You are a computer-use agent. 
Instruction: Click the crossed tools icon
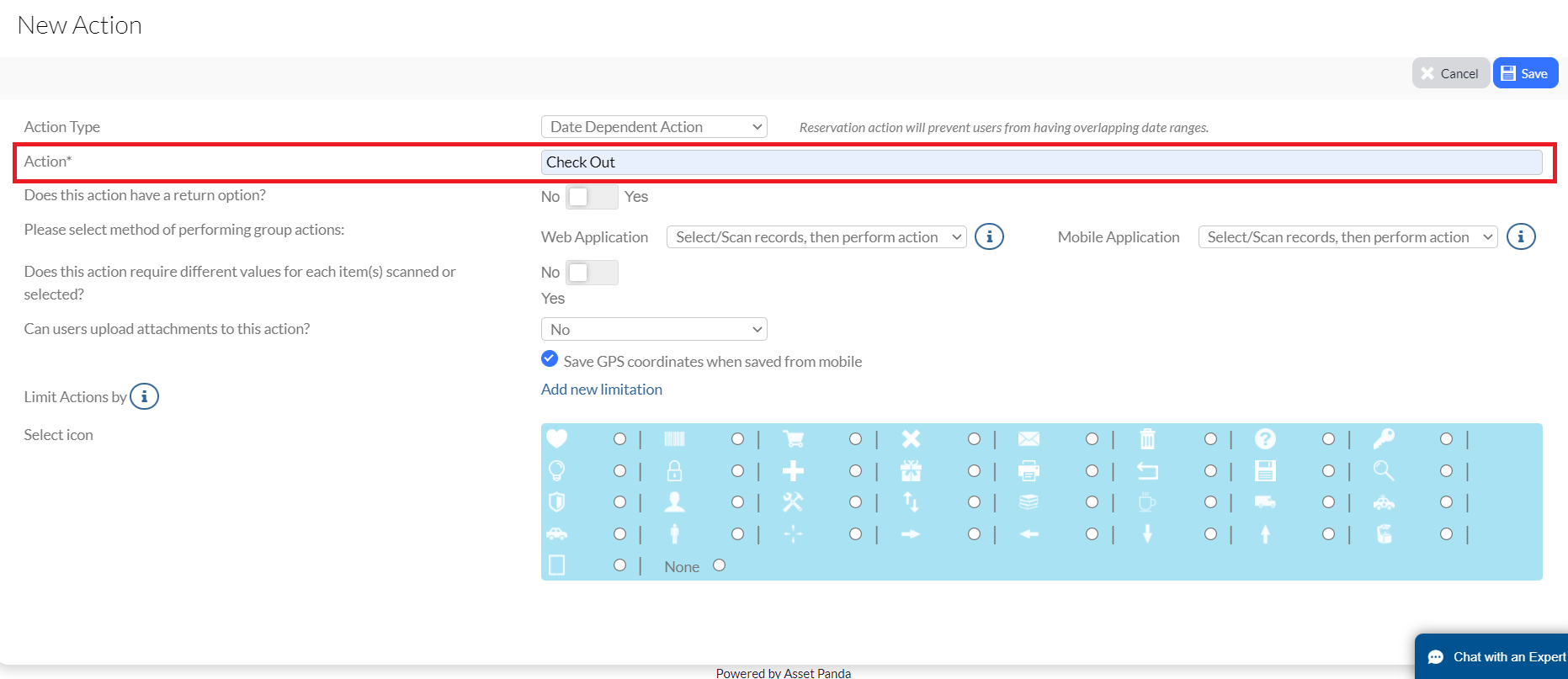coord(793,502)
